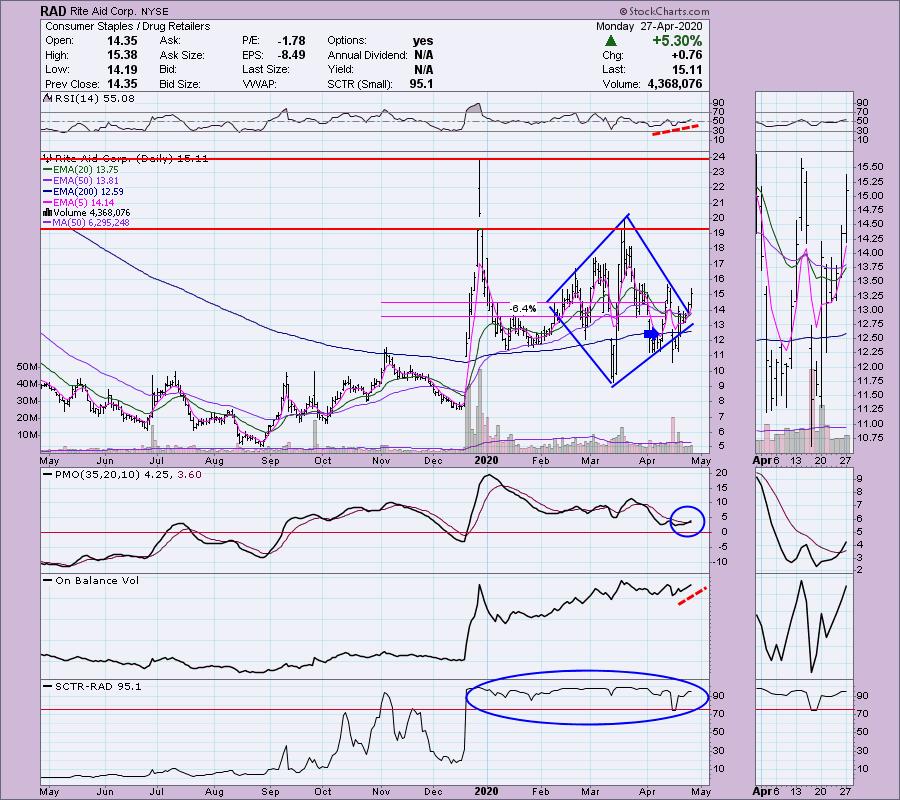Select the header Volume value 4,368,076
Screen dimensions: 900x800
(674, 84)
